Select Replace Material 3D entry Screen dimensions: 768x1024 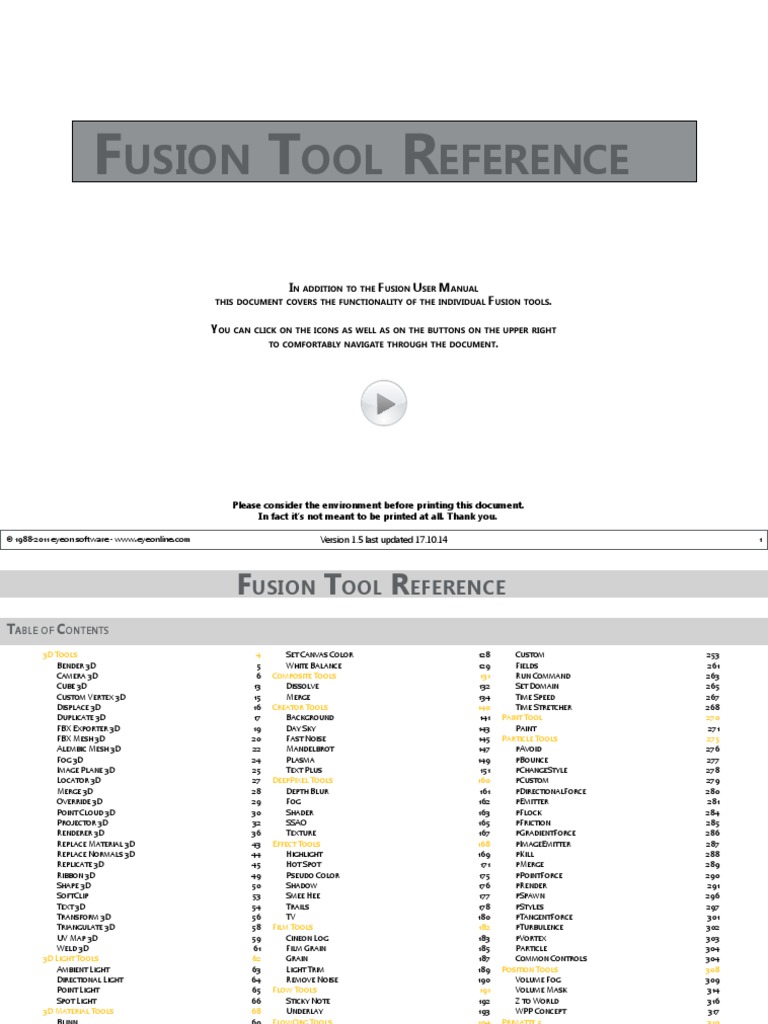coord(96,844)
